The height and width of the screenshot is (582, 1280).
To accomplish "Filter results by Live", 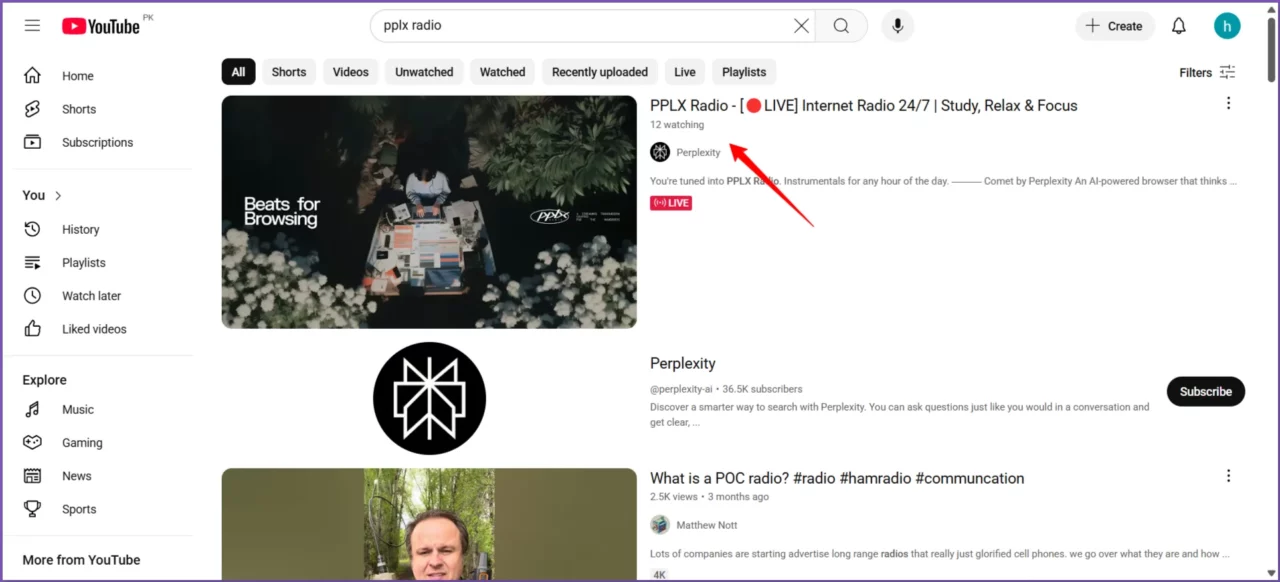I will tap(684, 71).
